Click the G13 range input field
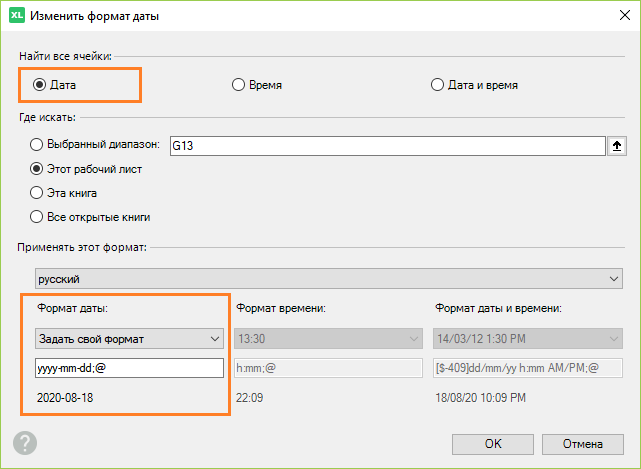Viewport: 641px width, 469px height. pyautogui.click(x=386, y=145)
